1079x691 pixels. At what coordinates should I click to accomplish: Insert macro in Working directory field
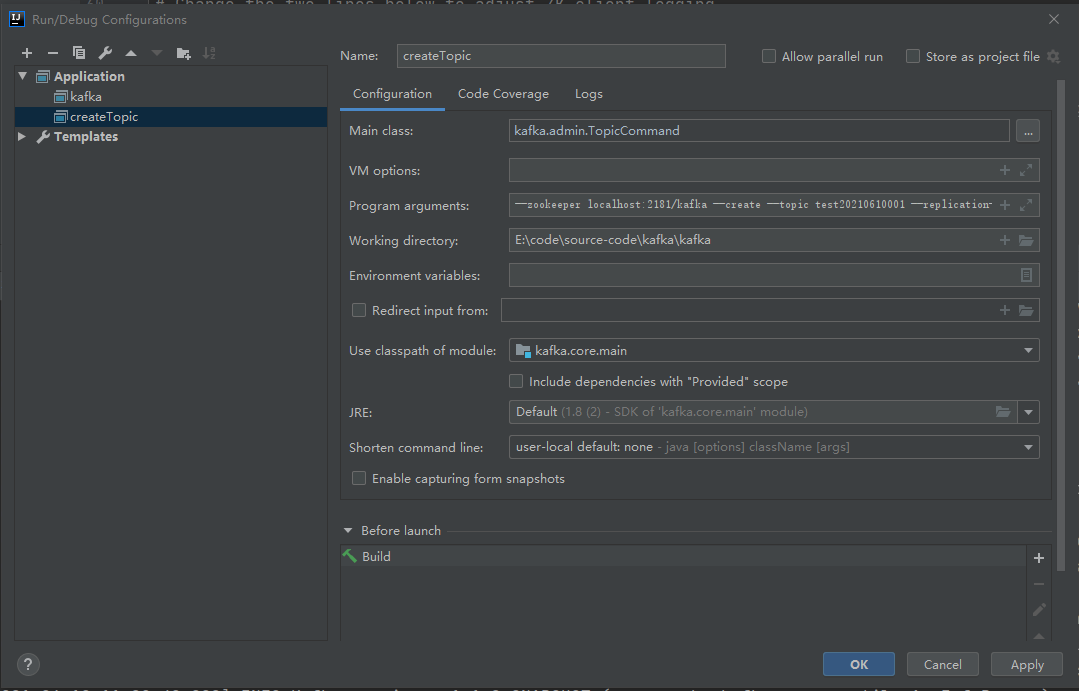coord(1005,240)
